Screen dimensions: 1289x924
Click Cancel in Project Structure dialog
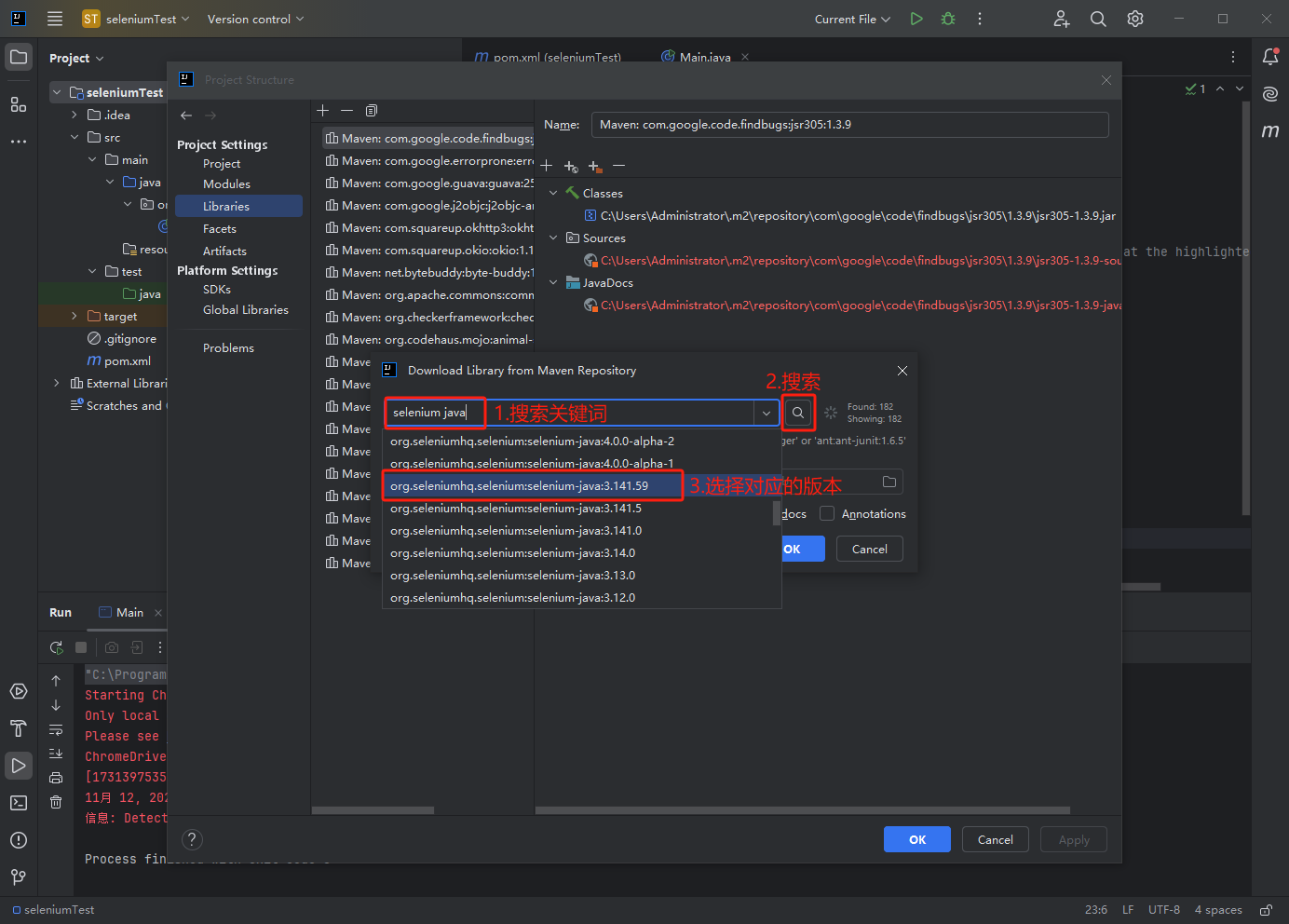(996, 839)
